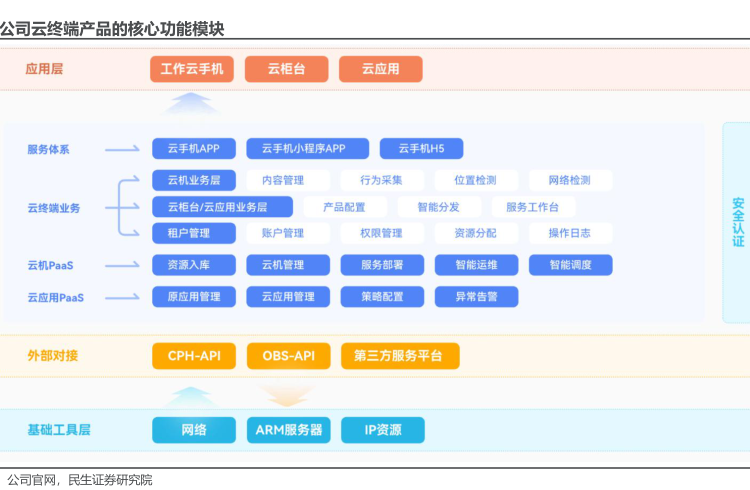
Task: Click the 行为采集 box
Action: (382, 180)
